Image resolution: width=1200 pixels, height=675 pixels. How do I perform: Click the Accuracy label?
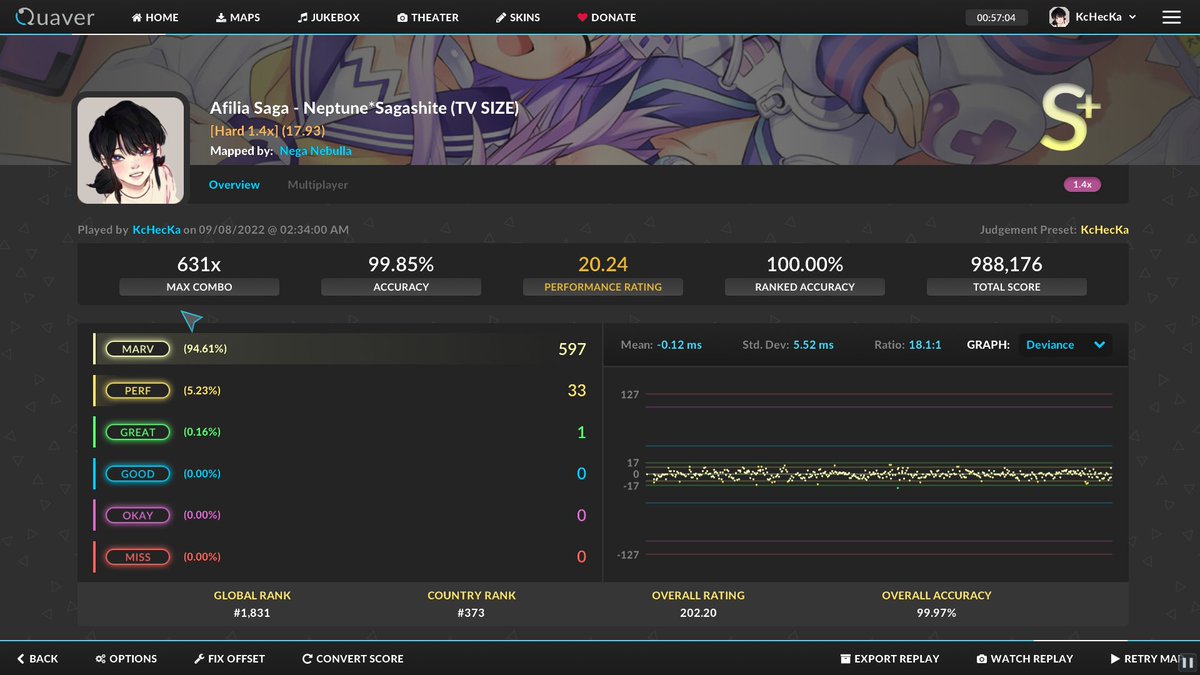[401, 287]
